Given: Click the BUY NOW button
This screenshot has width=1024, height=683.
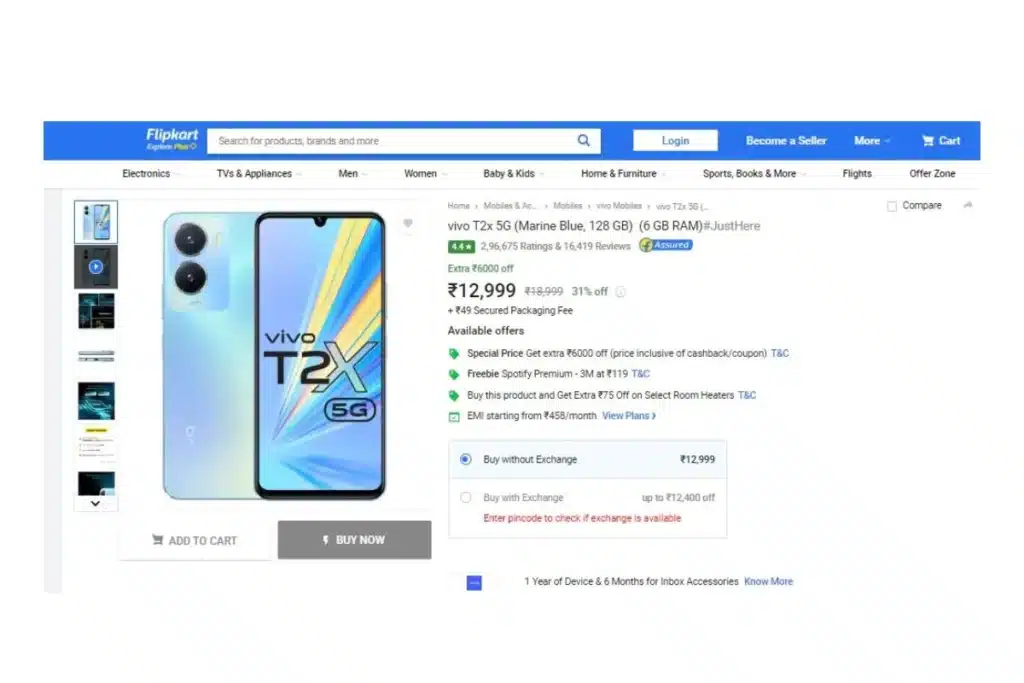Looking at the screenshot, I should point(354,540).
